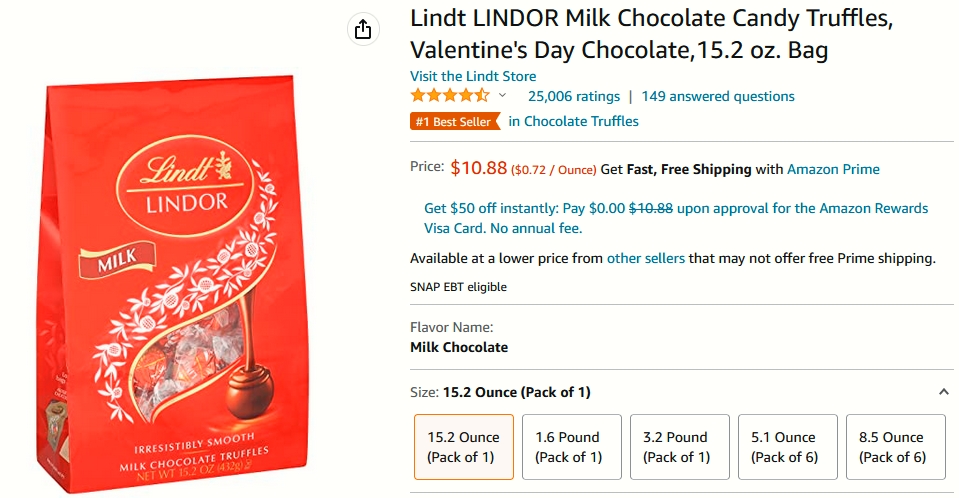The width and height of the screenshot is (959, 498).
Task: Pick the 8.5 Ounce (Pack of 6) option
Action: tap(895, 447)
